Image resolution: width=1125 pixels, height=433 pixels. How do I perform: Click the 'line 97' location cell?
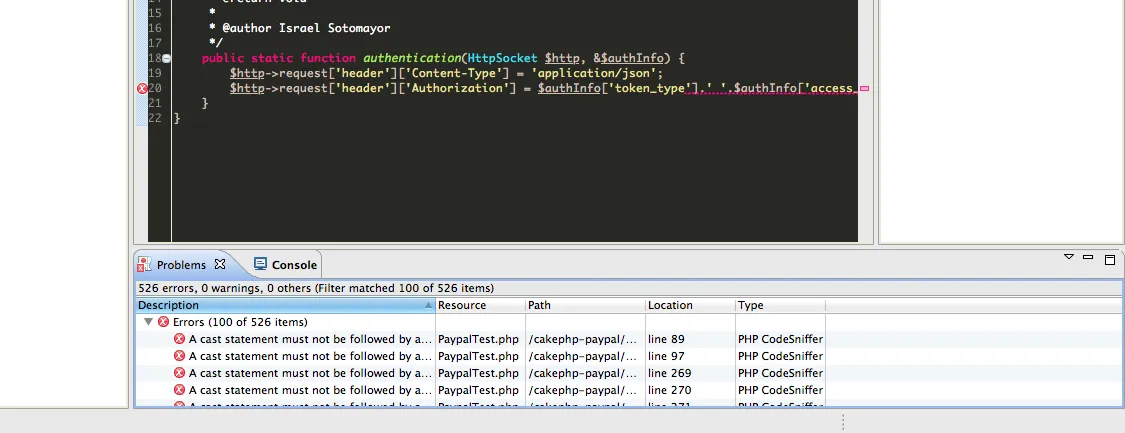tap(666, 356)
